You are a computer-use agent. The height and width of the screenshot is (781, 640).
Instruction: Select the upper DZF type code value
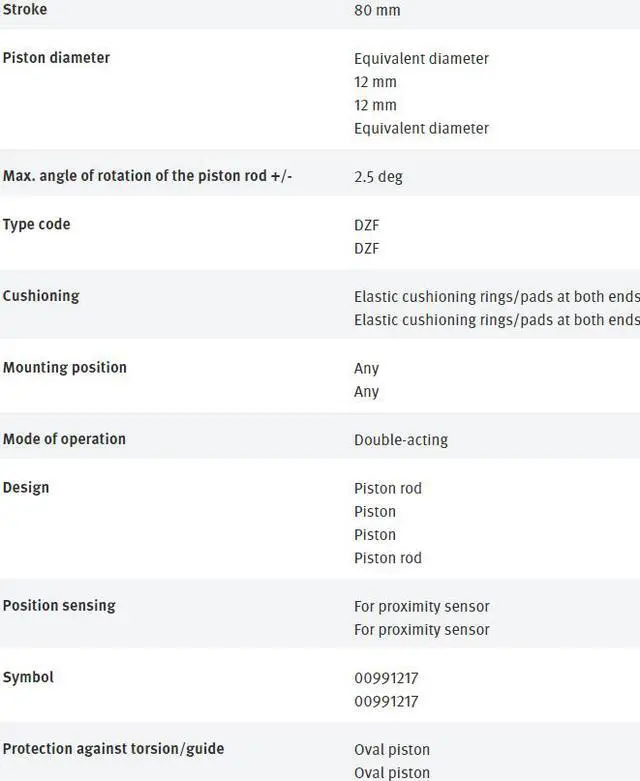click(367, 225)
